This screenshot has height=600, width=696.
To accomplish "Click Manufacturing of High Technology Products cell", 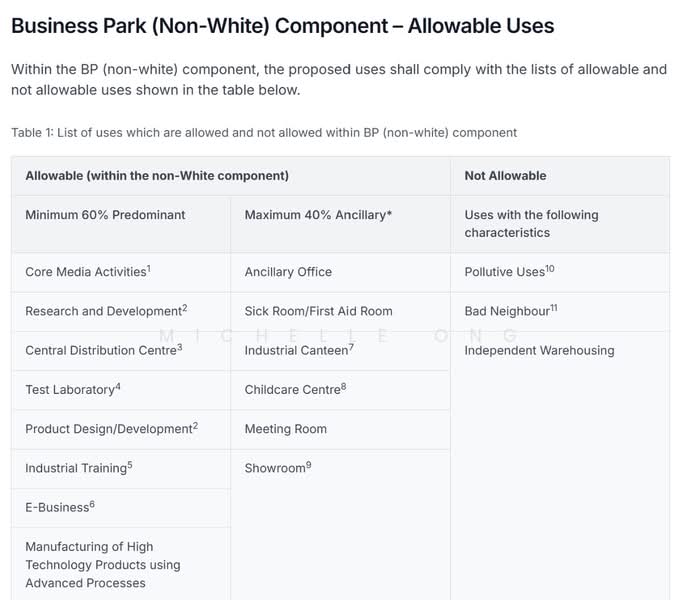I will [121, 564].
